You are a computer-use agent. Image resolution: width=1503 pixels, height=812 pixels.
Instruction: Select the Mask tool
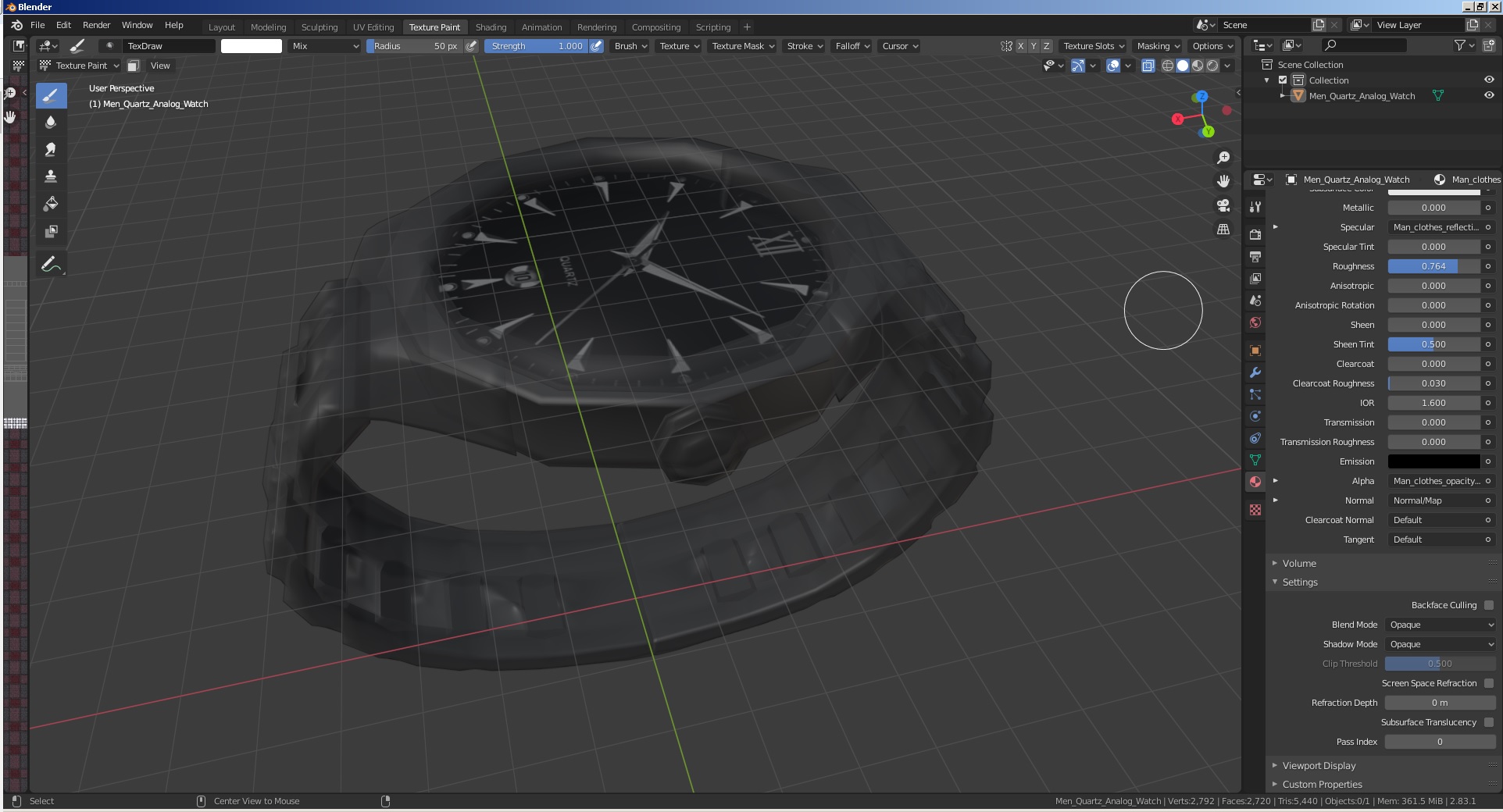click(51, 231)
